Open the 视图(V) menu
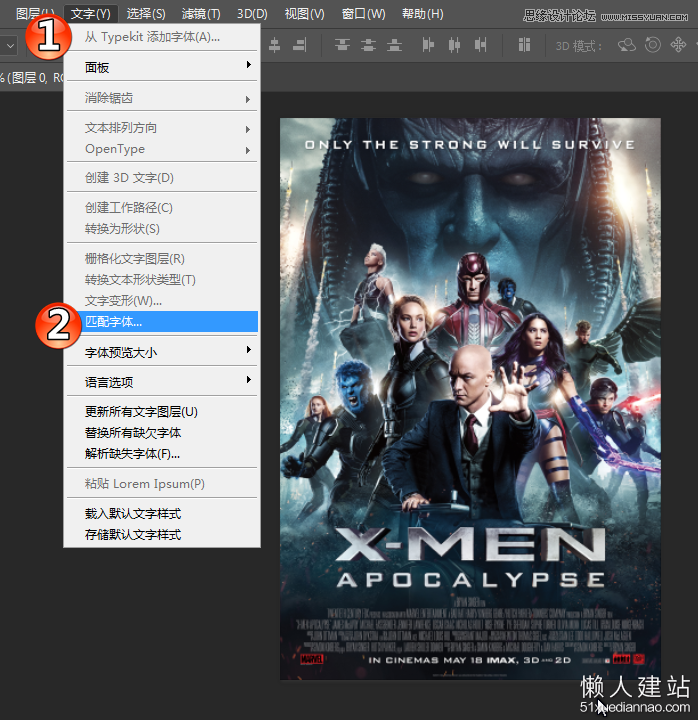 pos(304,14)
